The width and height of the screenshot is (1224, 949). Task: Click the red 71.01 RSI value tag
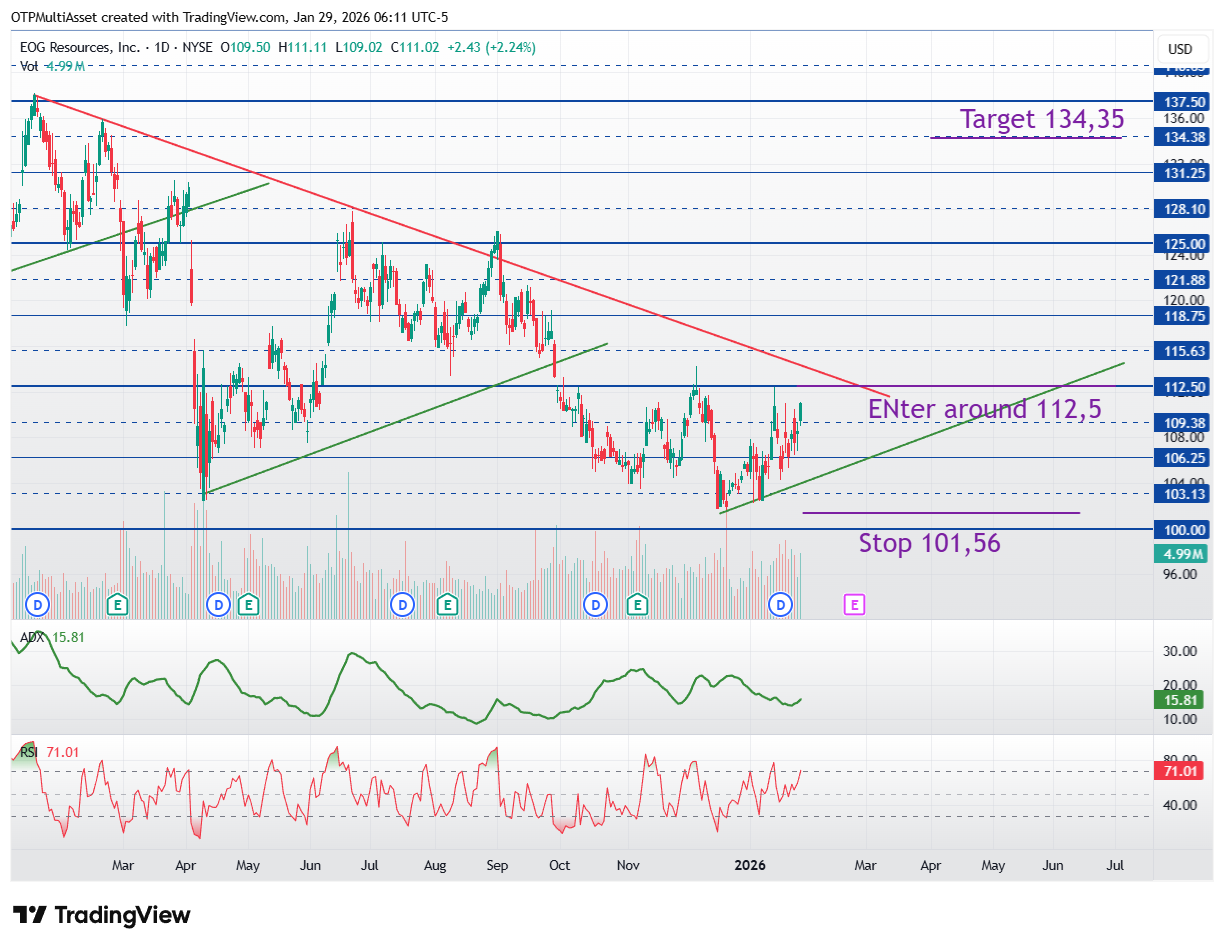(x=1181, y=771)
